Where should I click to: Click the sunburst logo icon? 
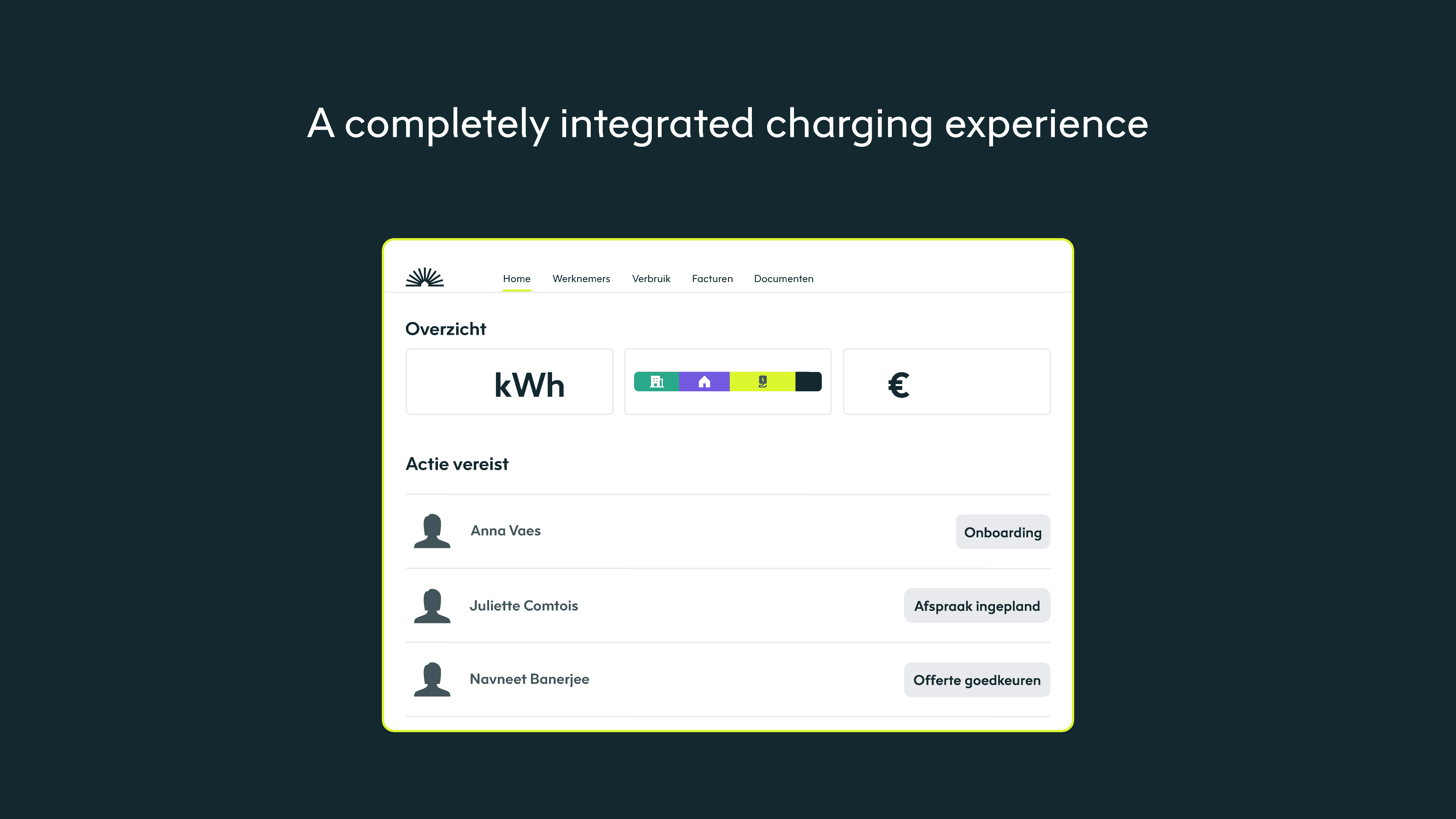pyautogui.click(x=425, y=277)
